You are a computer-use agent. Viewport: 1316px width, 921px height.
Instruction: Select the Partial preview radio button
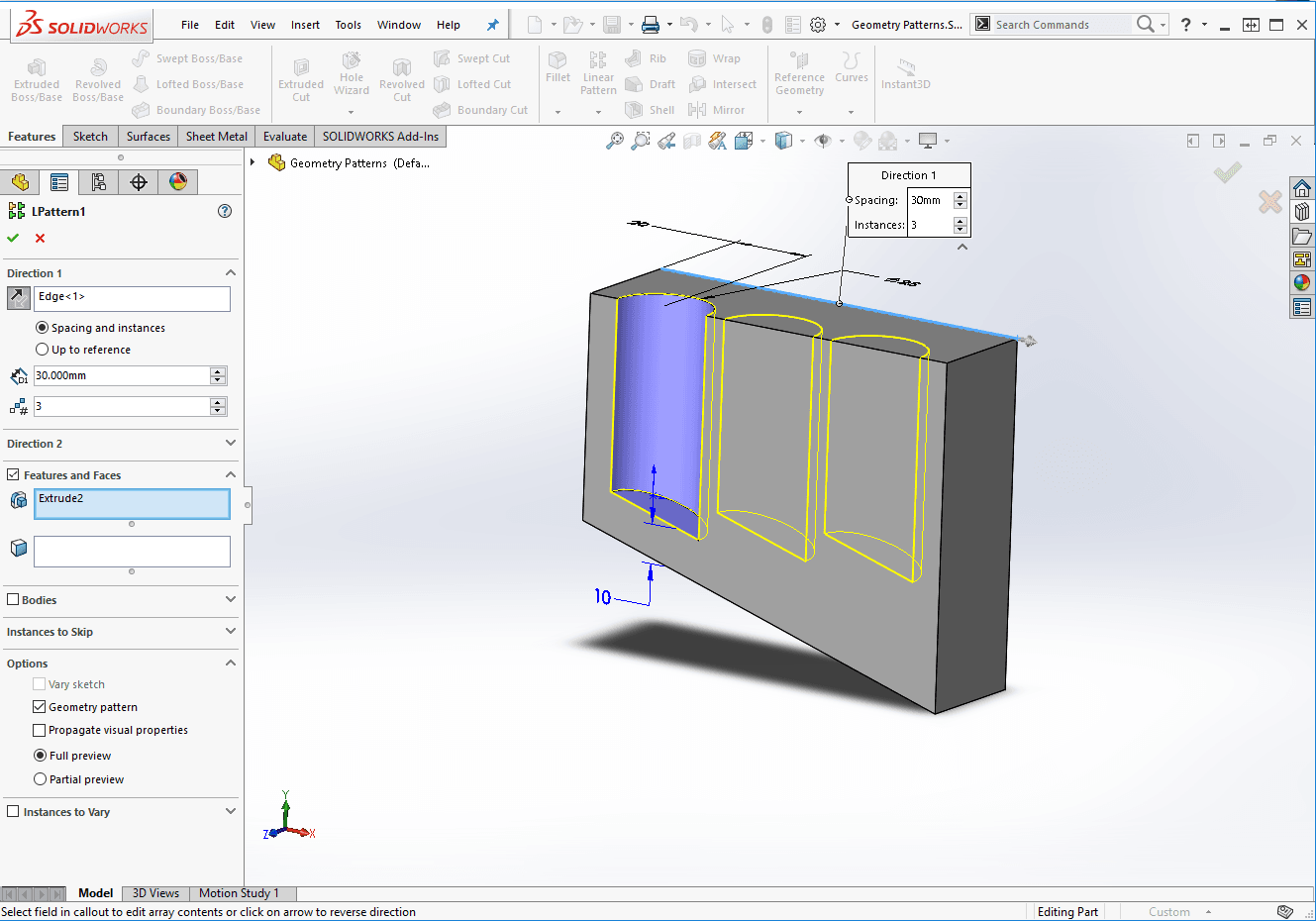(41, 779)
